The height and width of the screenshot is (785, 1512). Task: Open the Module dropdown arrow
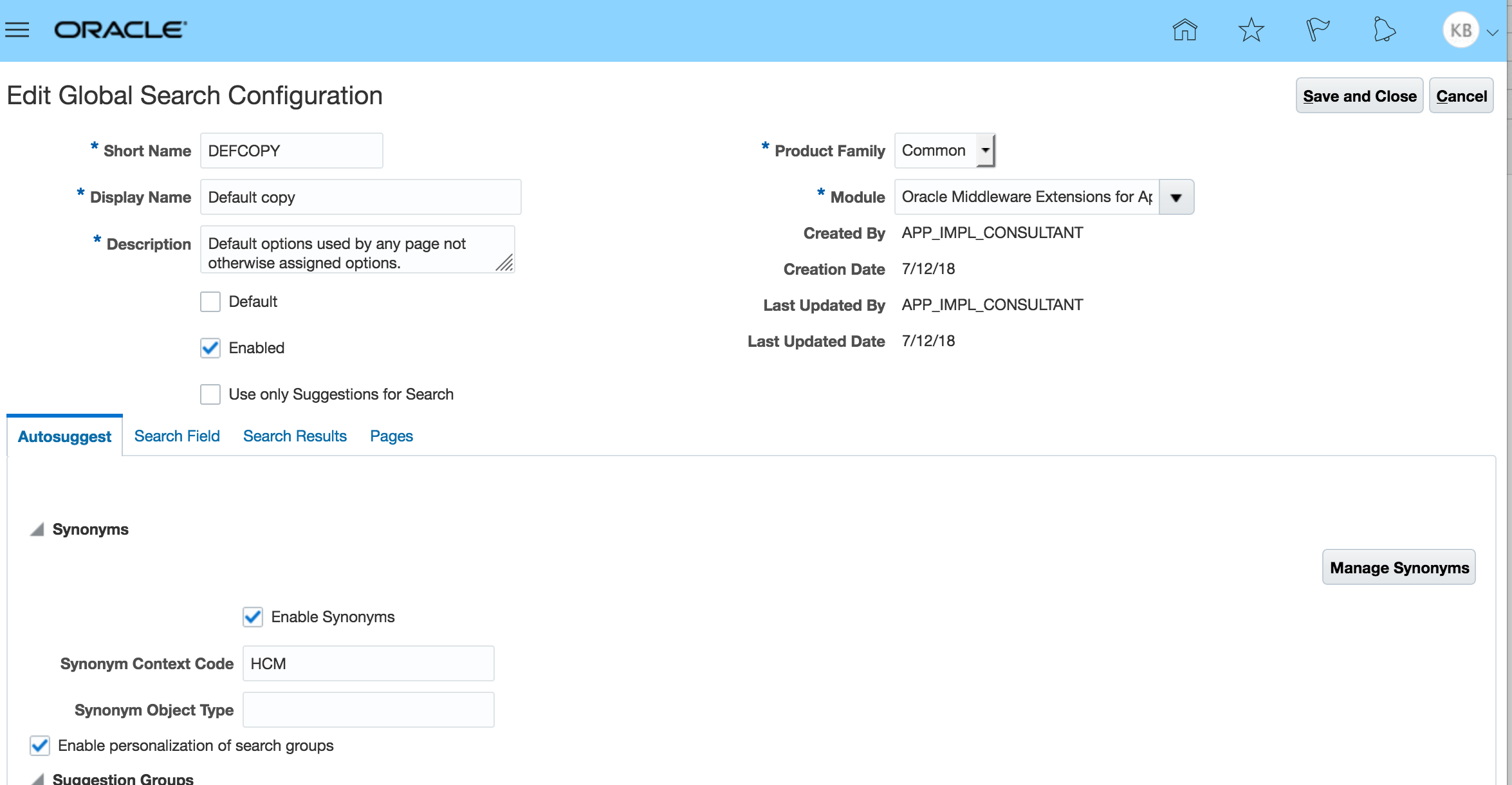(x=1175, y=198)
